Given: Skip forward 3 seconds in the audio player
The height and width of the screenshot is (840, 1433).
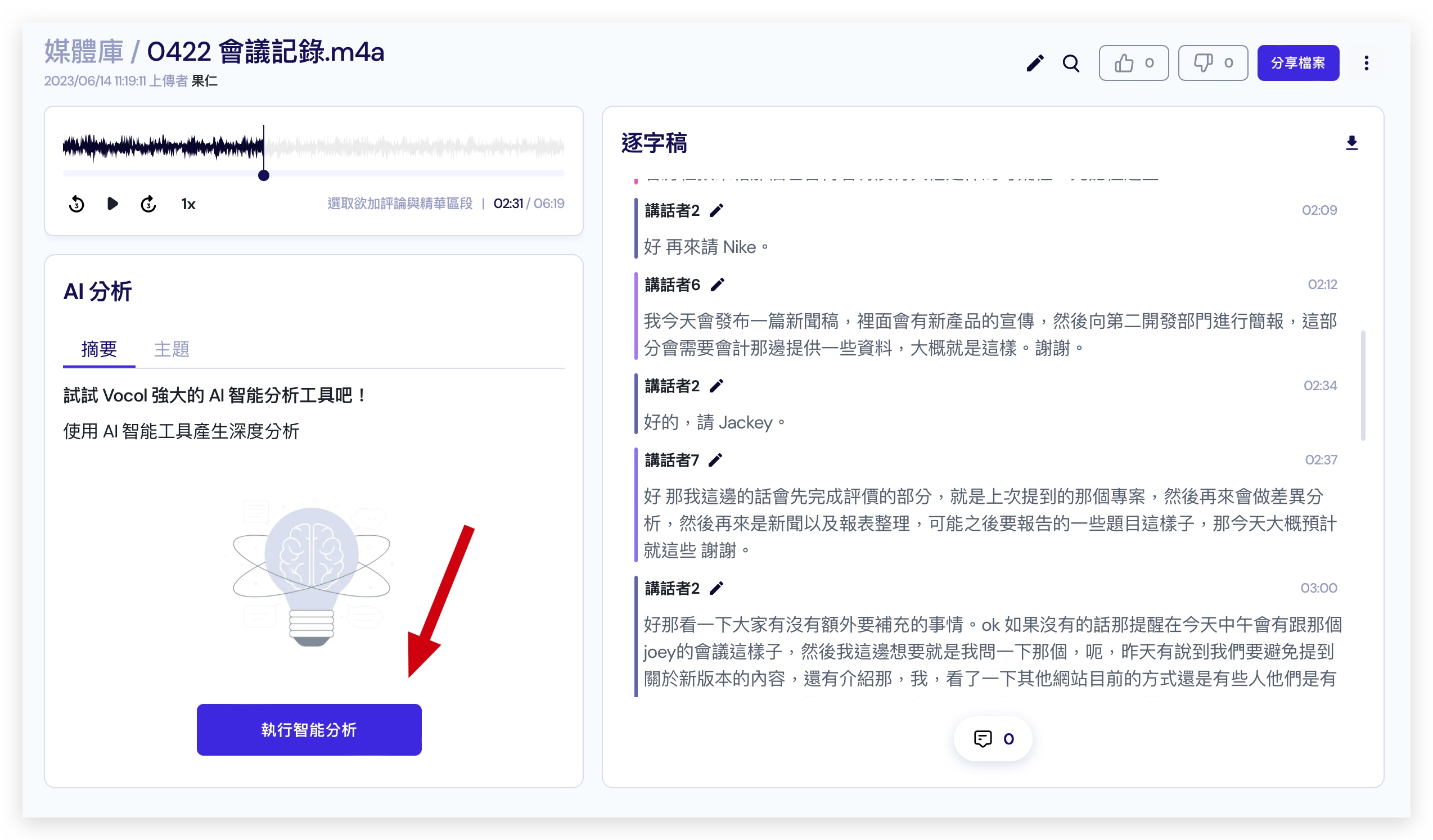Looking at the screenshot, I should pyautogui.click(x=148, y=204).
